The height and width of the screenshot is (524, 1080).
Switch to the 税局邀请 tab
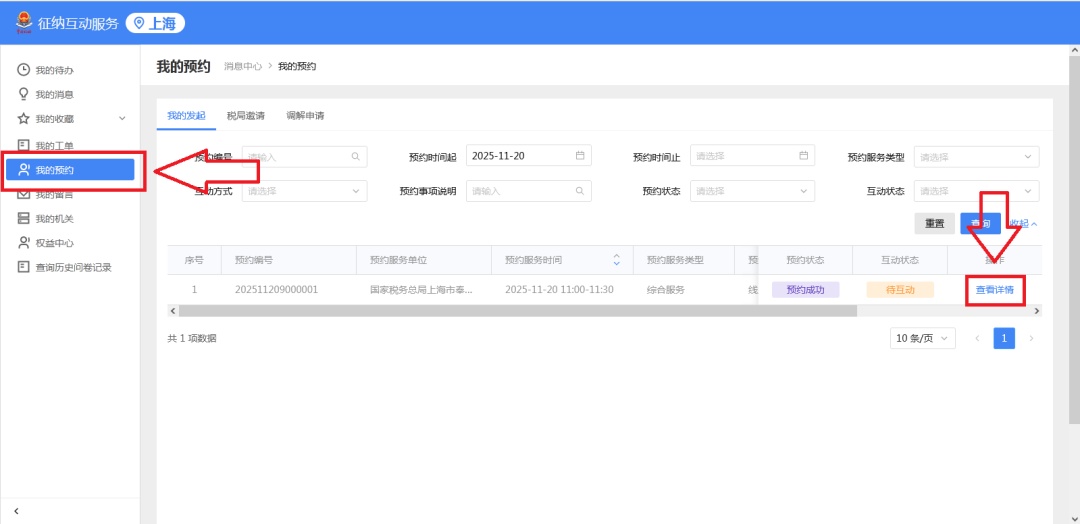click(245, 116)
